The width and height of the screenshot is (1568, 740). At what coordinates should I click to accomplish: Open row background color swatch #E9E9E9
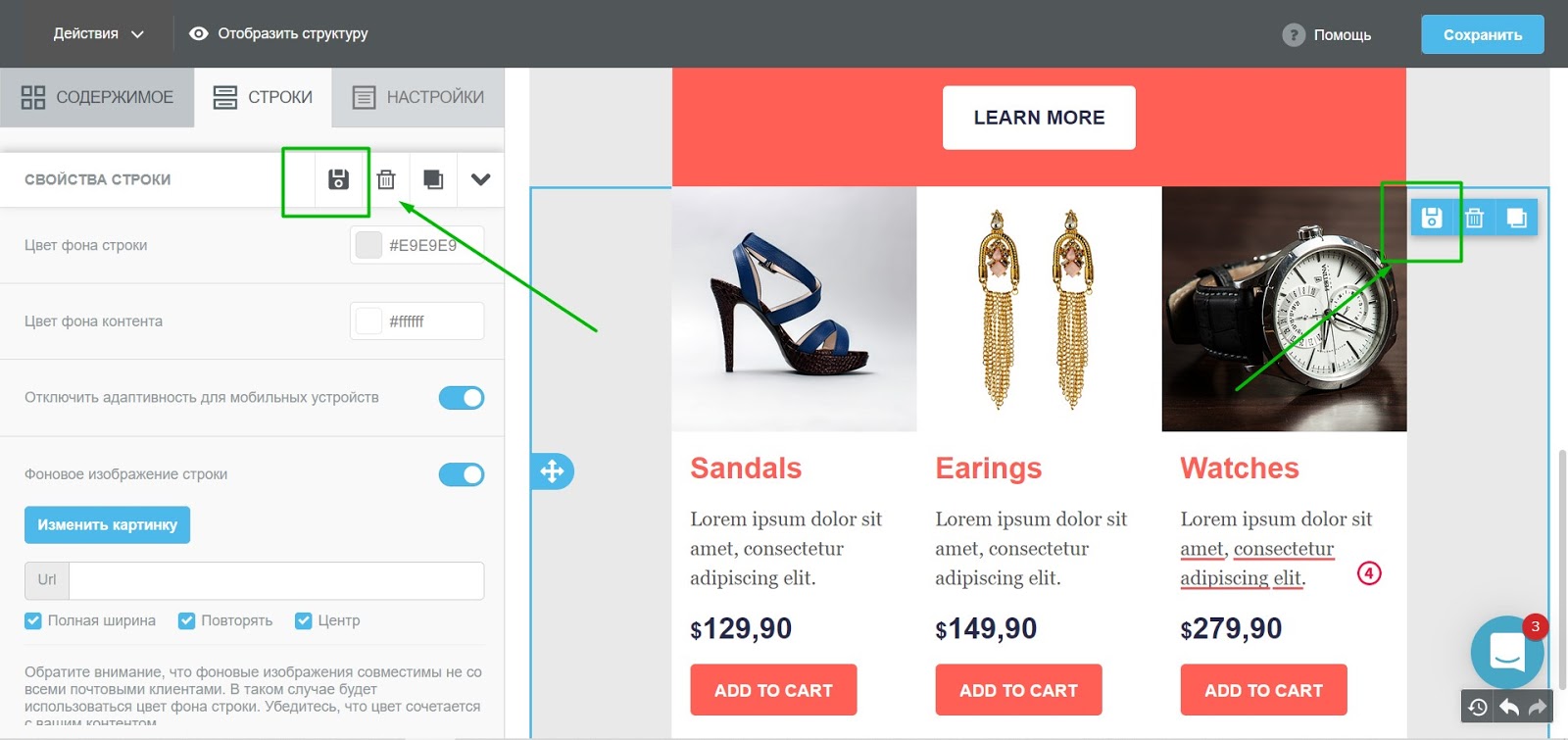click(x=368, y=245)
